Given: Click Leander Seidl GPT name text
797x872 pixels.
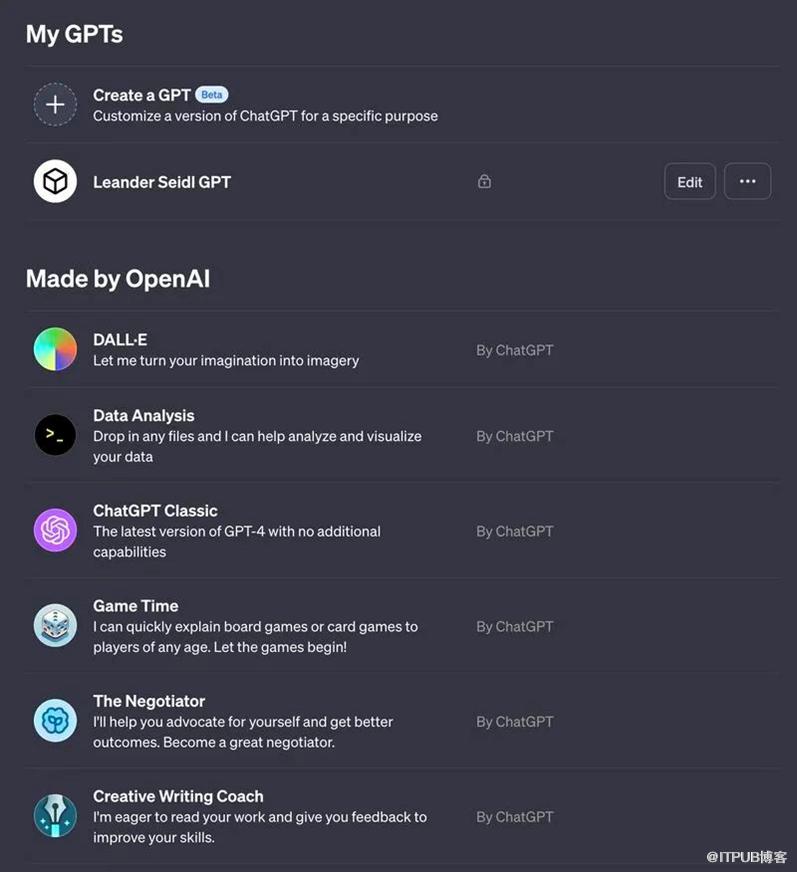Looking at the screenshot, I should point(162,182).
